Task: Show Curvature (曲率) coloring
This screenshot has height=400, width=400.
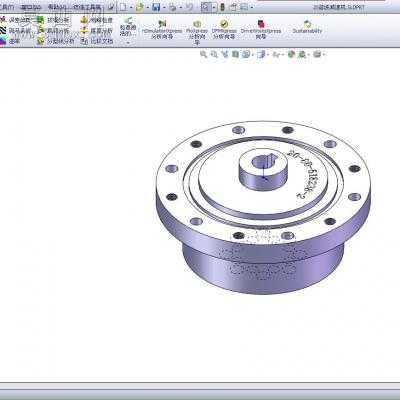Action: pyautogui.click(x=11, y=41)
